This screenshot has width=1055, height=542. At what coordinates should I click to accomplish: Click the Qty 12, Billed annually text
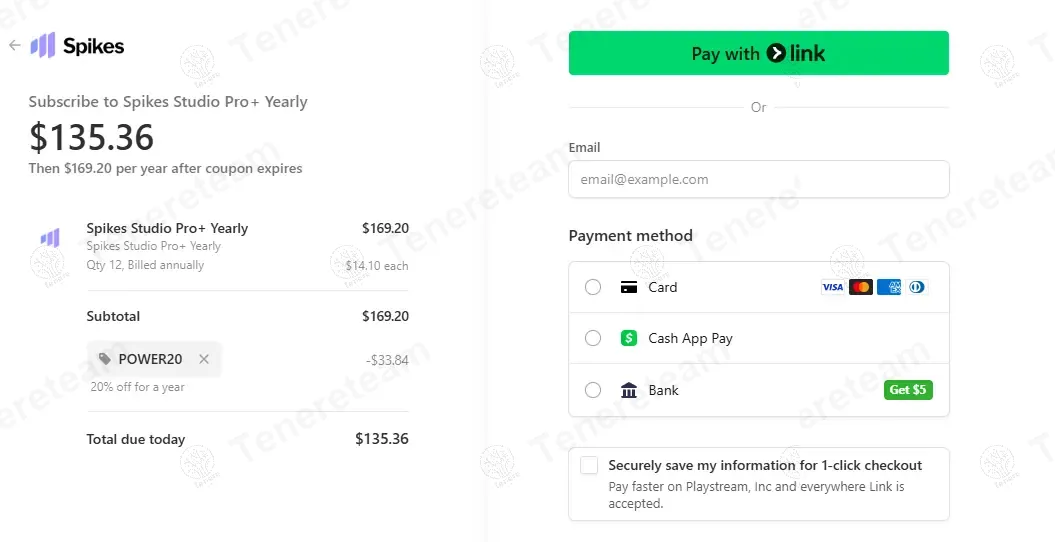coord(145,265)
